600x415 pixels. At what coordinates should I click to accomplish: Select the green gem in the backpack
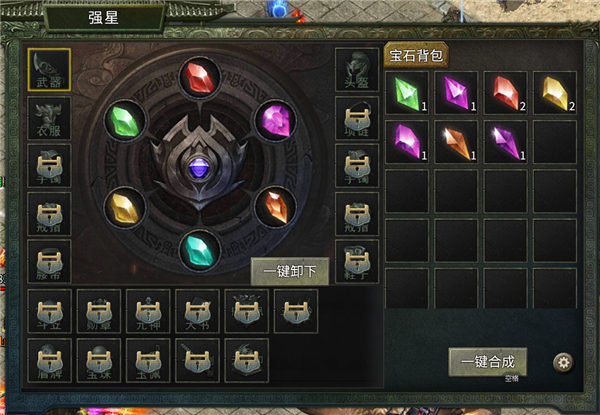click(x=407, y=93)
